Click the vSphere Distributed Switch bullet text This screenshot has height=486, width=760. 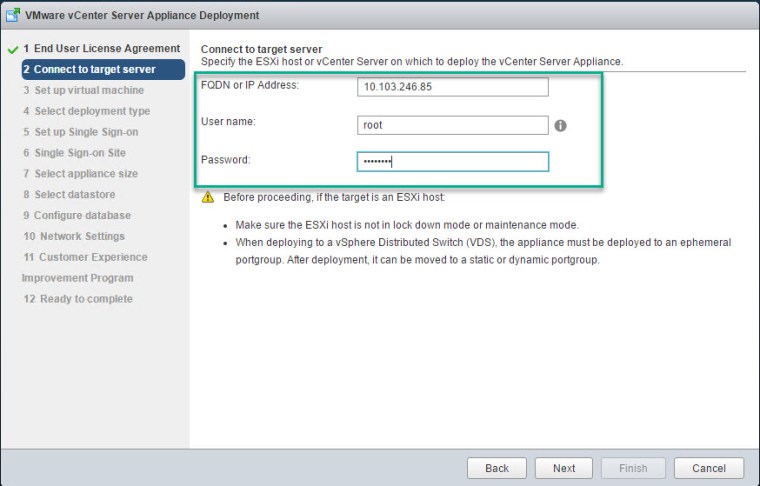pos(483,251)
